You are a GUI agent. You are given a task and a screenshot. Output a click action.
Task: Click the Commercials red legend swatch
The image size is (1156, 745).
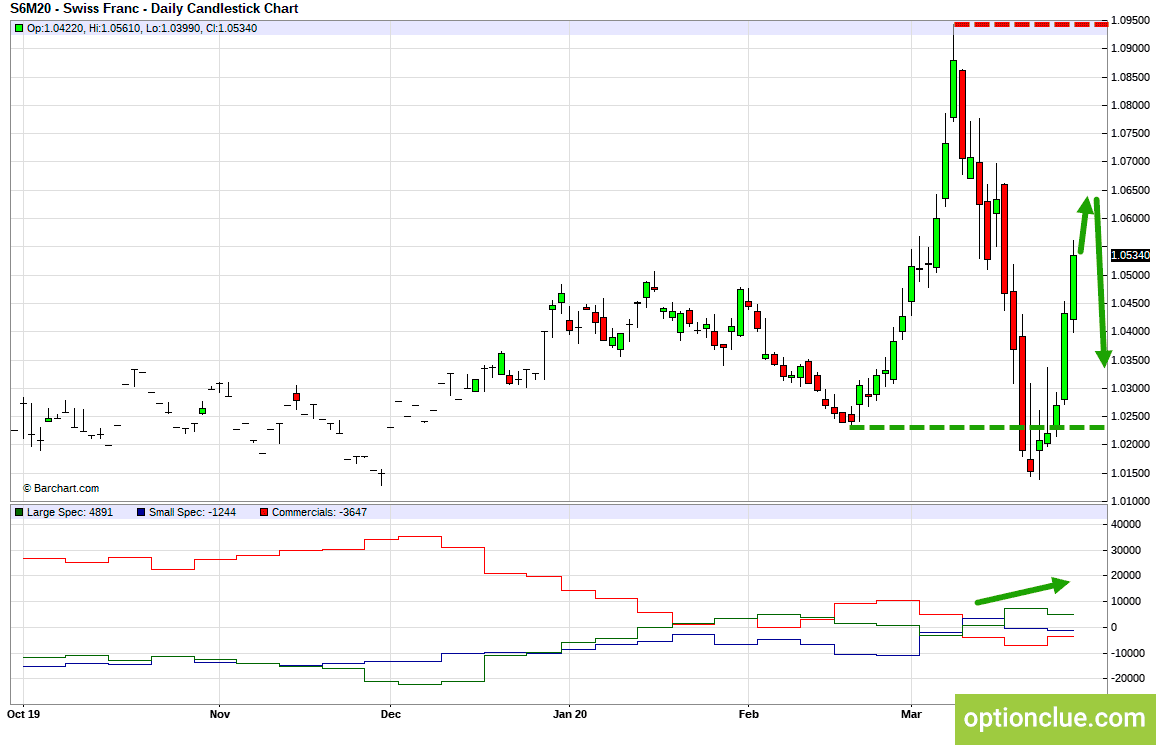[264, 512]
